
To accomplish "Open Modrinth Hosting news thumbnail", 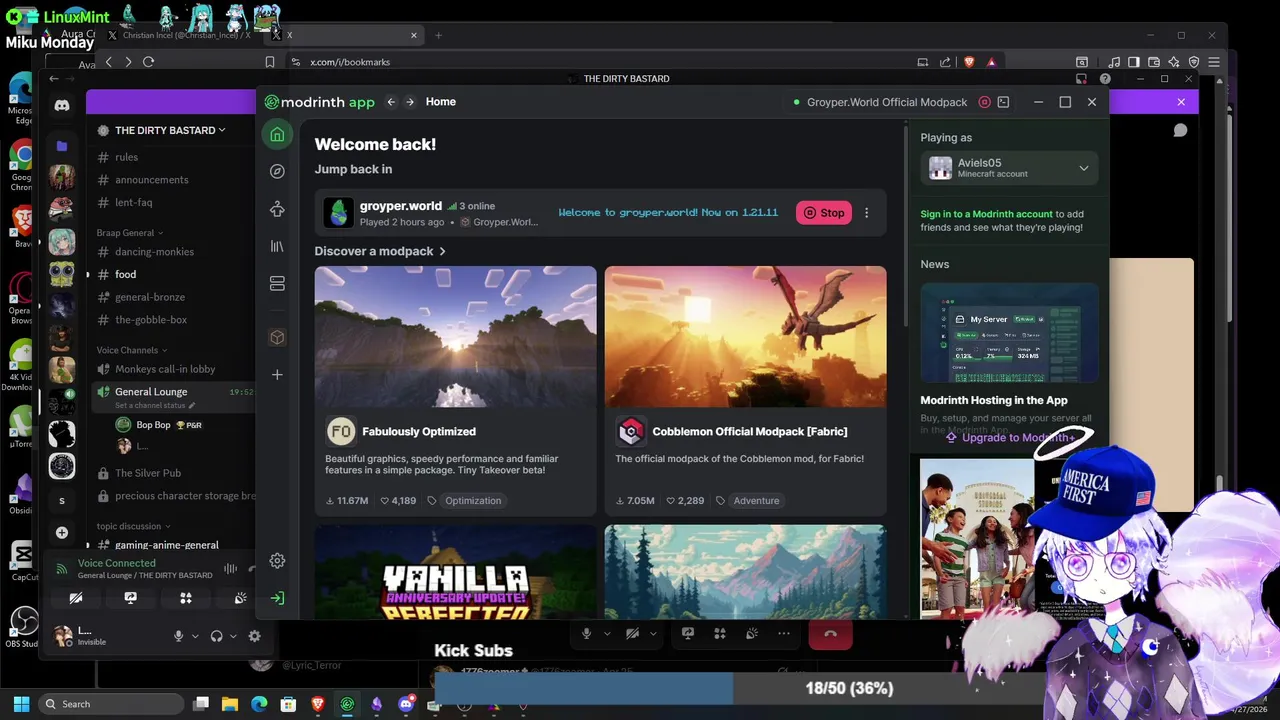I will [x=1009, y=332].
